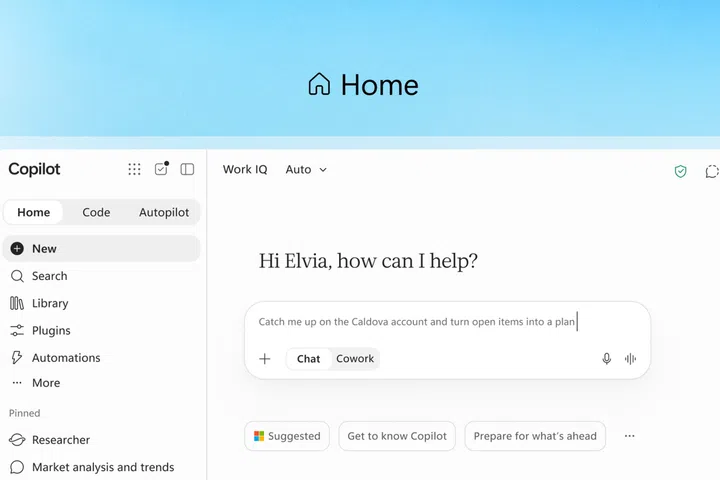
Task: Switch to the Home tab
Action: tap(34, 212)
